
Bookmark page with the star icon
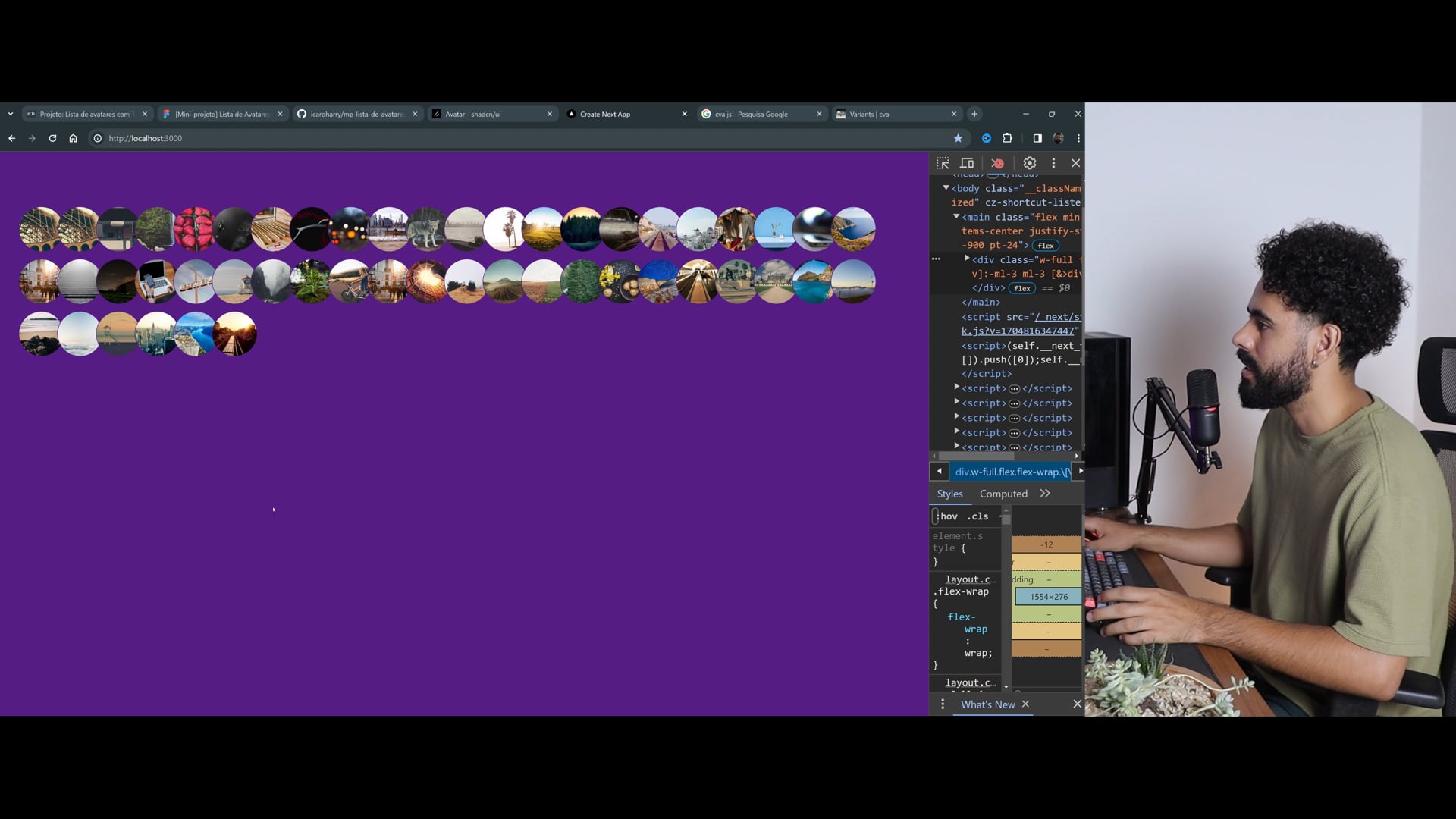click(958, 138)
